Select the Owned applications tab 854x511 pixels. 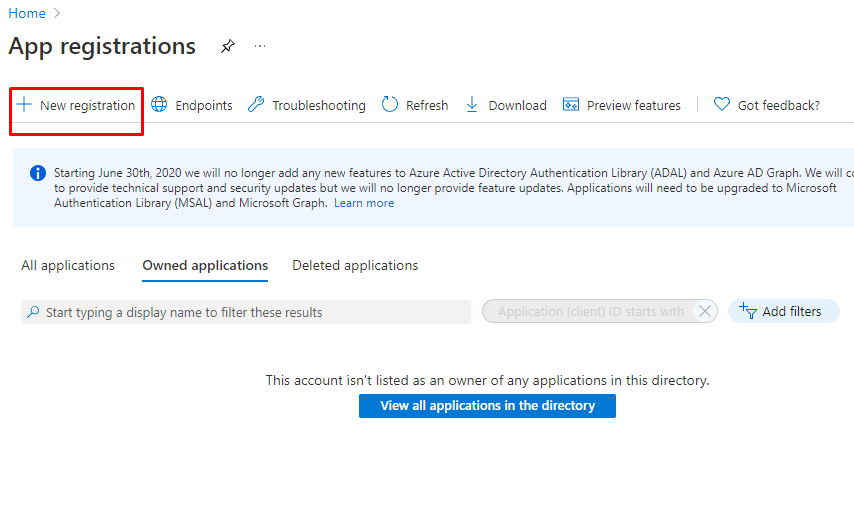[205, 265]
